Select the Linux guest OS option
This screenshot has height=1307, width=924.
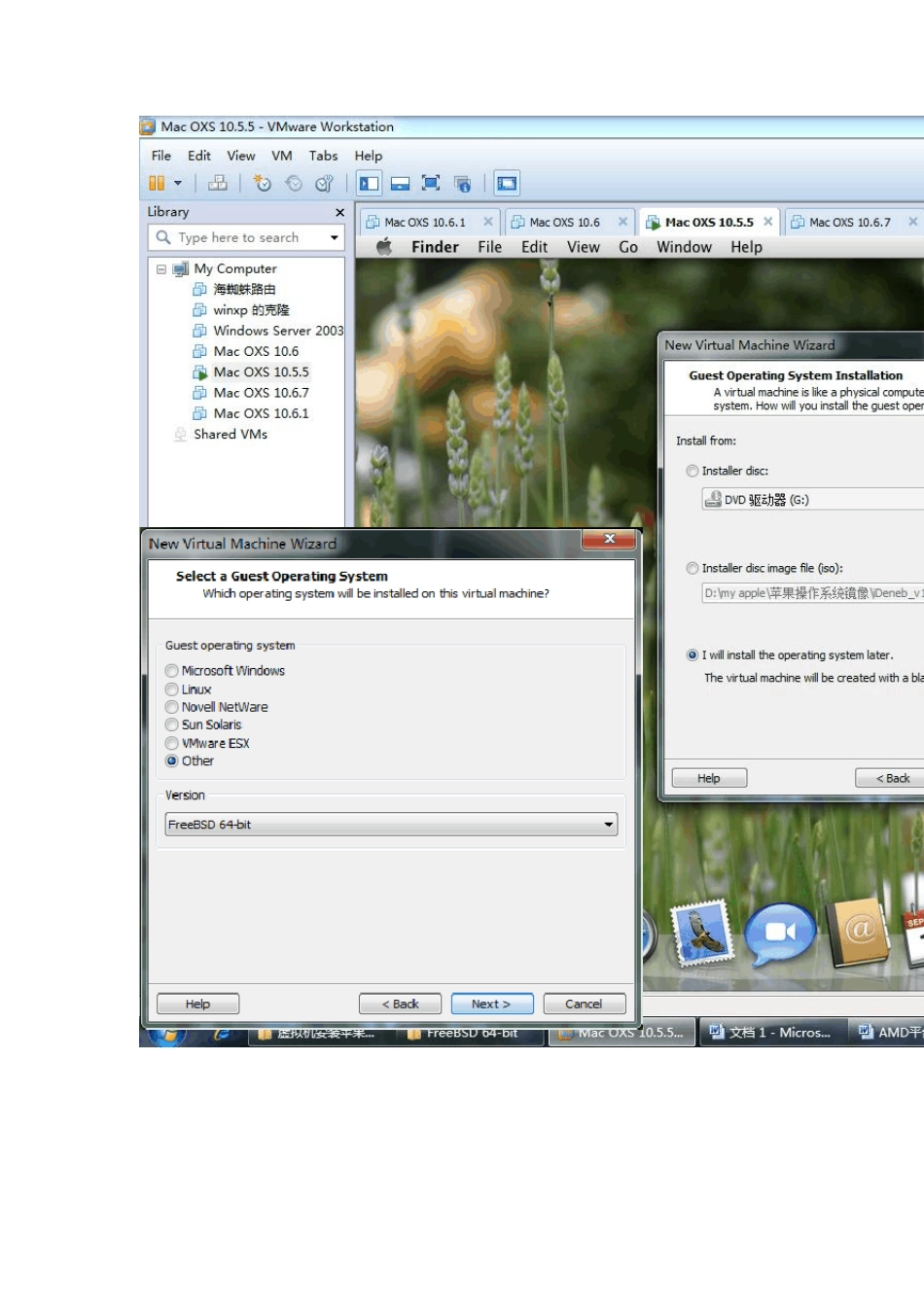(172, 689)
